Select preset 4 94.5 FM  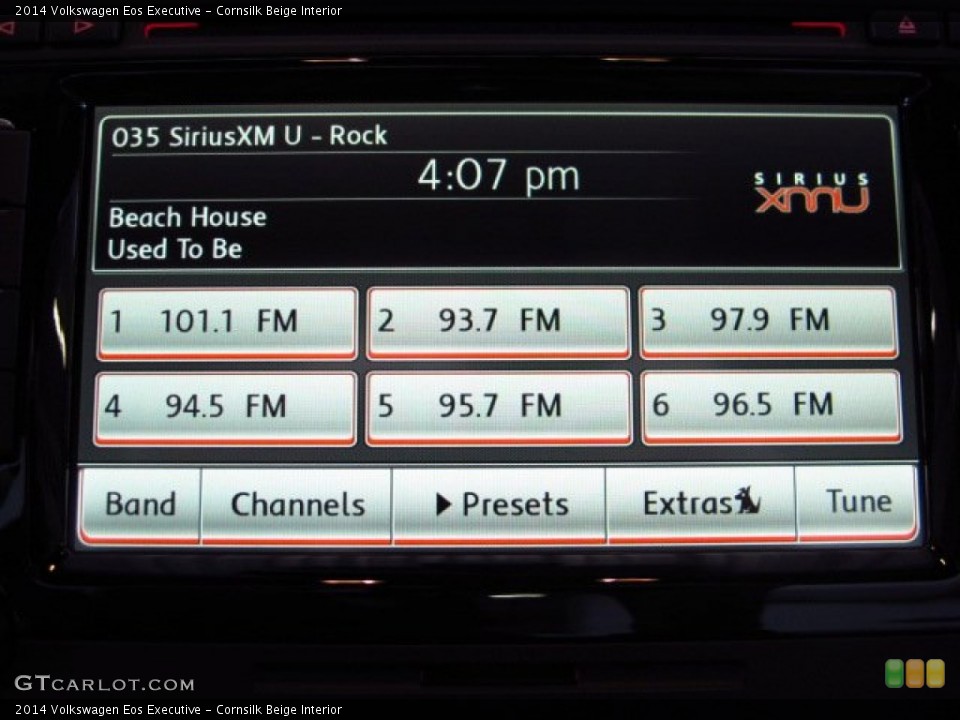[225, 408]
